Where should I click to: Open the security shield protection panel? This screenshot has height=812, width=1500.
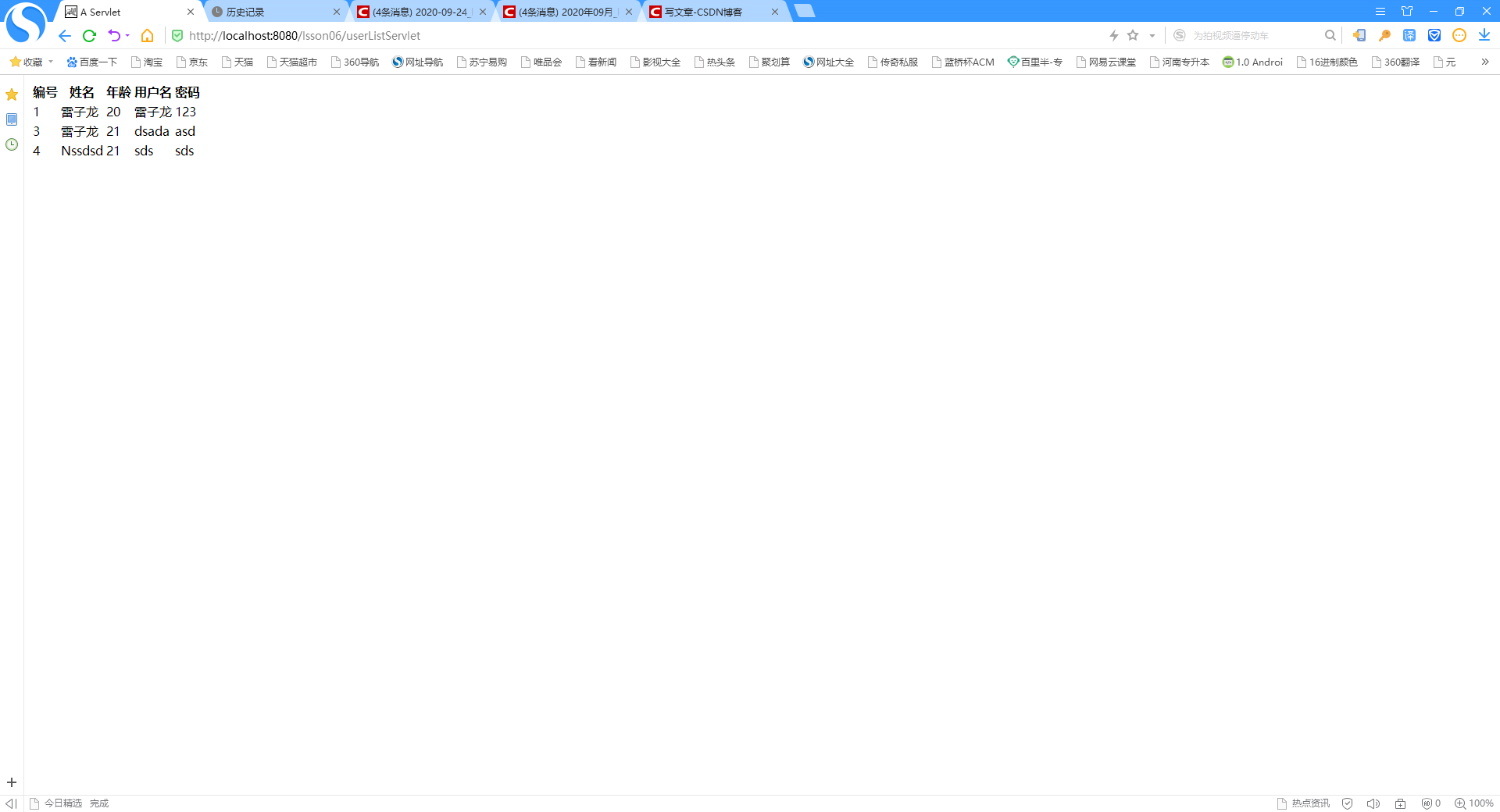click(x=1435, y=35)
